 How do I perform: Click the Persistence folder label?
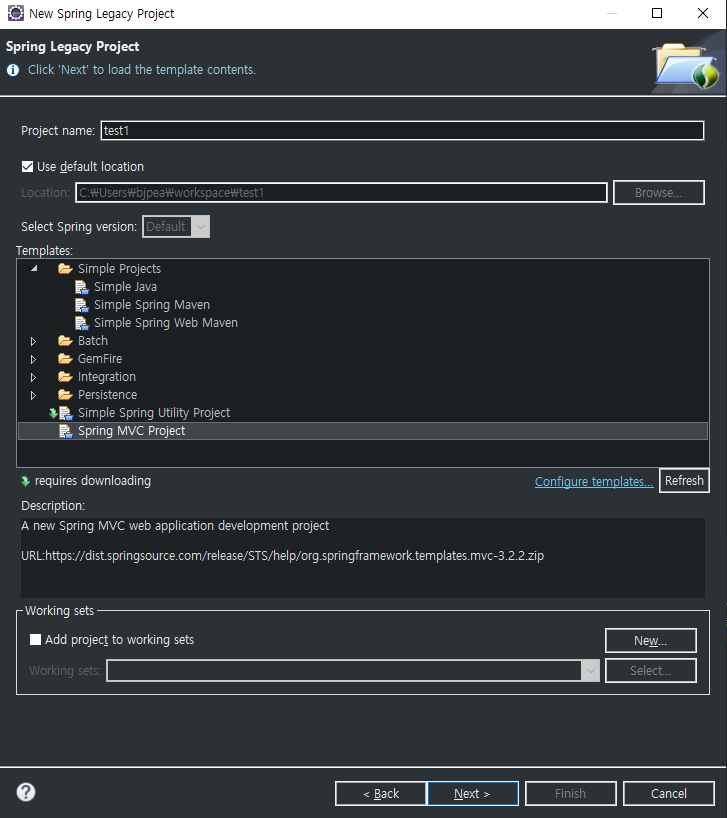[x=107, y=395]
